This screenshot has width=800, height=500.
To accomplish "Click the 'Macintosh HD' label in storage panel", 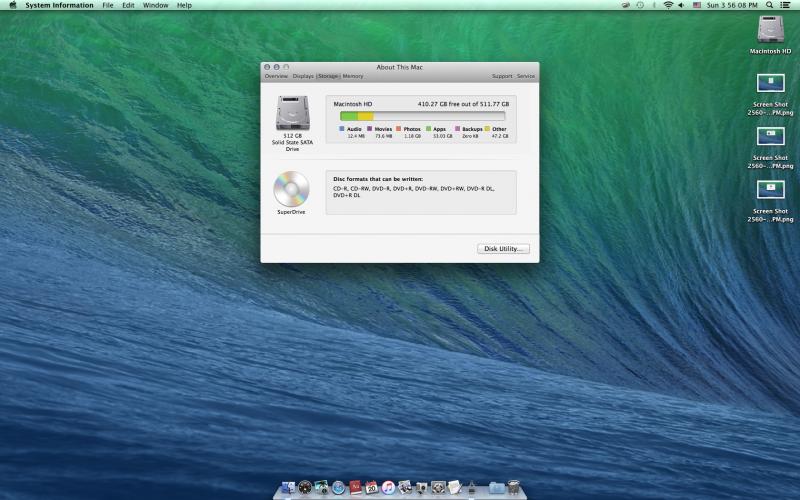I will (x=353, y=104).
